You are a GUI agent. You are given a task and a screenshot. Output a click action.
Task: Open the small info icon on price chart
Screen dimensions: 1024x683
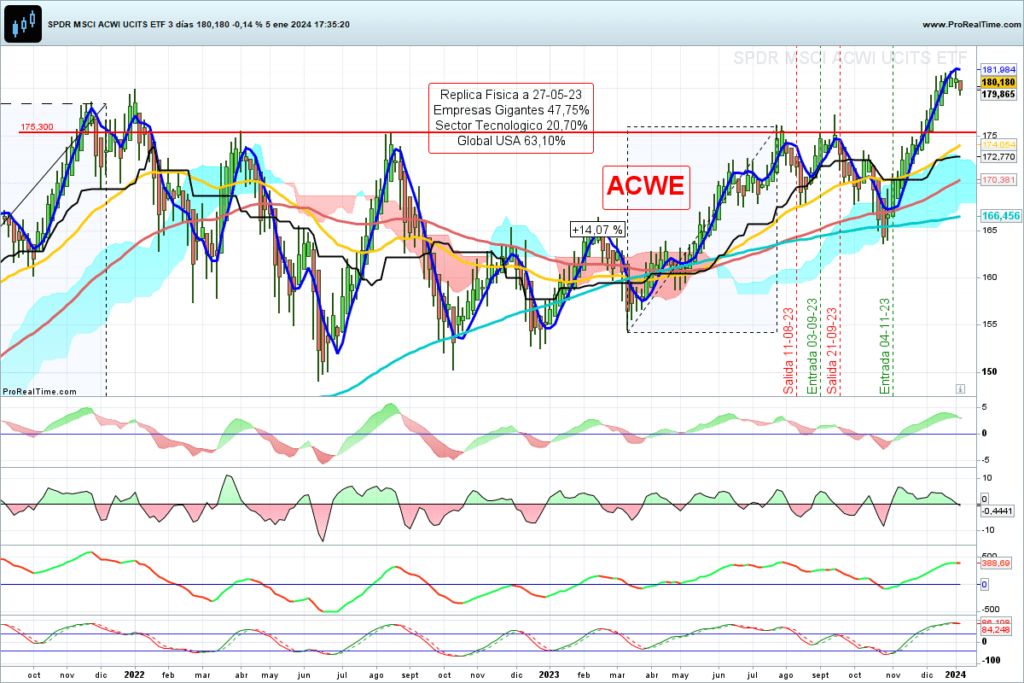point(960,389)
